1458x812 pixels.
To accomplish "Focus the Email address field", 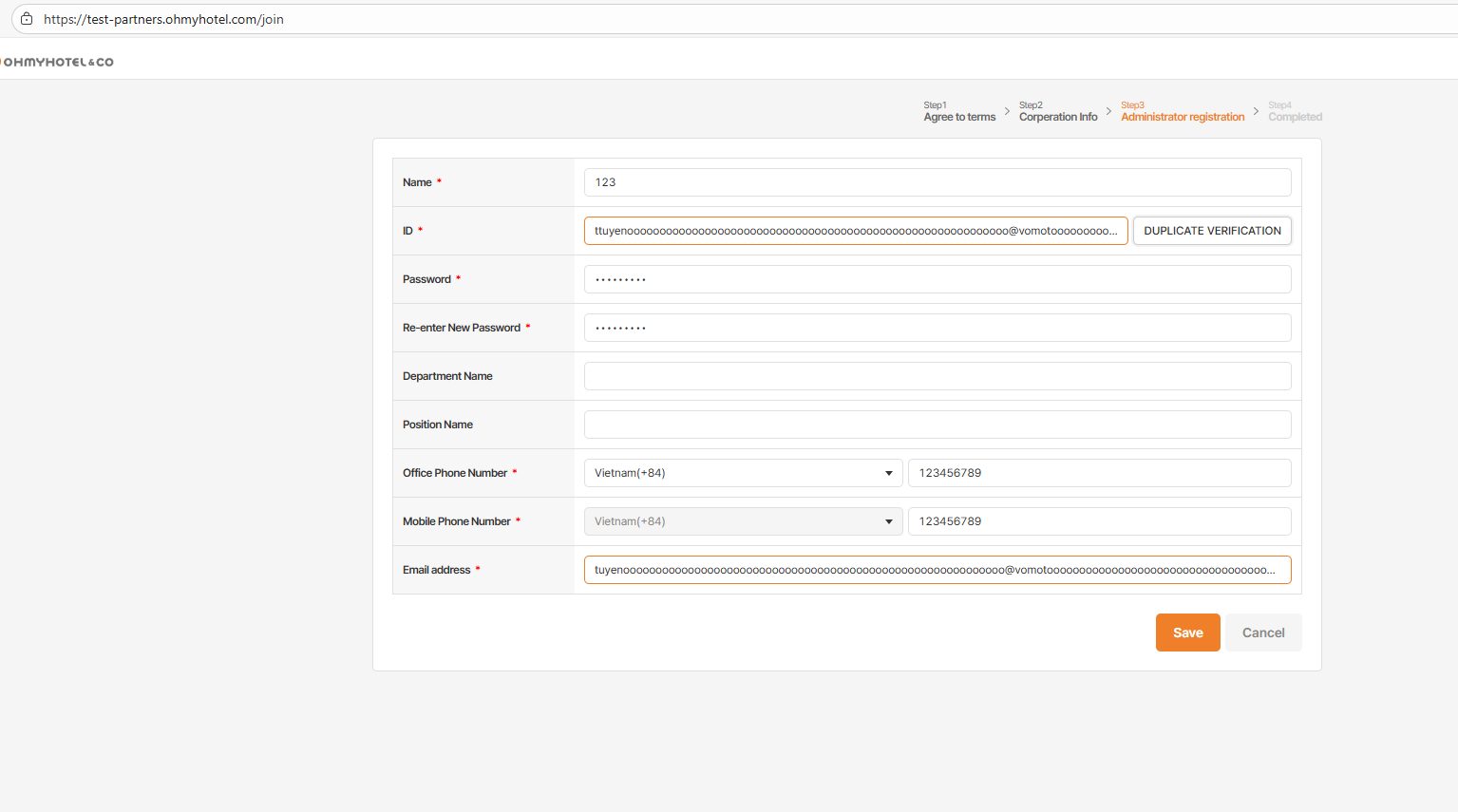I will coord(937,570).
